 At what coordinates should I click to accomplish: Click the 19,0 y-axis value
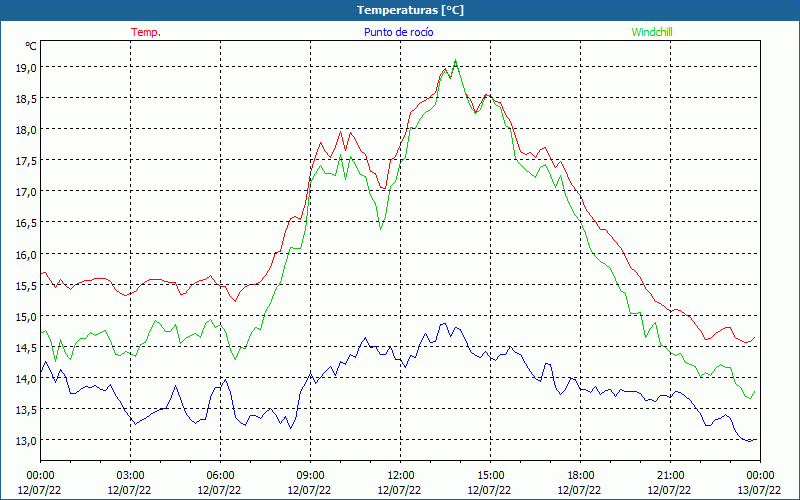(27, 67)
